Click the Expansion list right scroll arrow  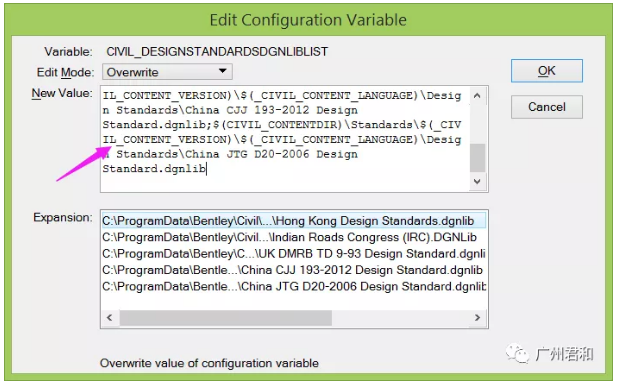pyautogui.click(x=477, y=318)
